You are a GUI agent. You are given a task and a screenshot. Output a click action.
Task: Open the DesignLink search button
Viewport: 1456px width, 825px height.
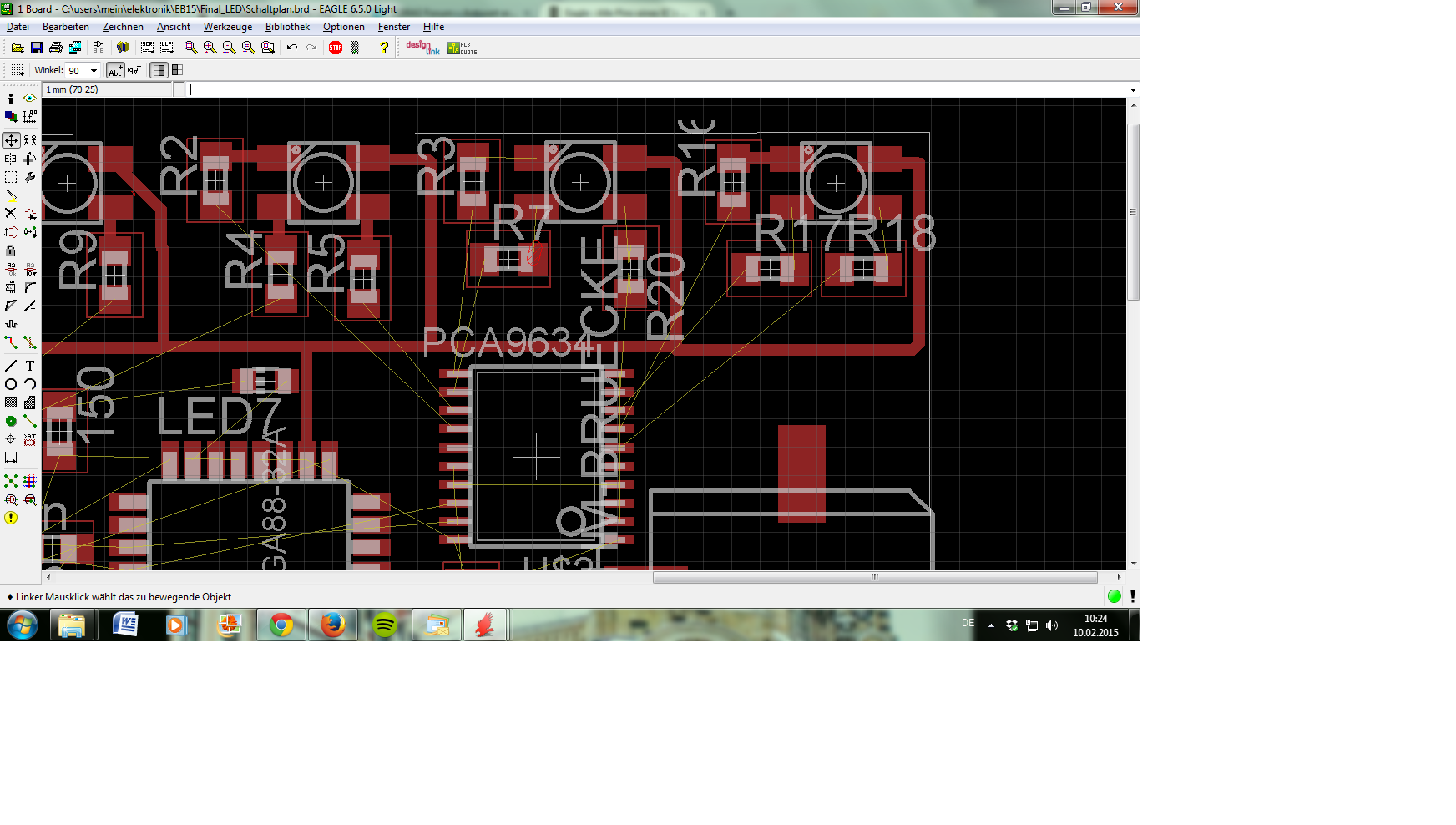423,48
